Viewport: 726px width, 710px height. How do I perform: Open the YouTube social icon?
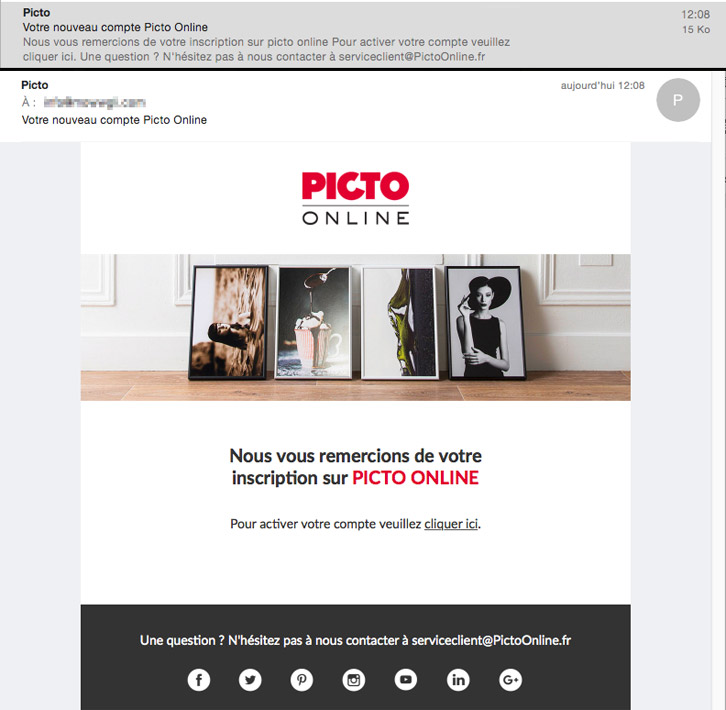click(x=406, y=680)
